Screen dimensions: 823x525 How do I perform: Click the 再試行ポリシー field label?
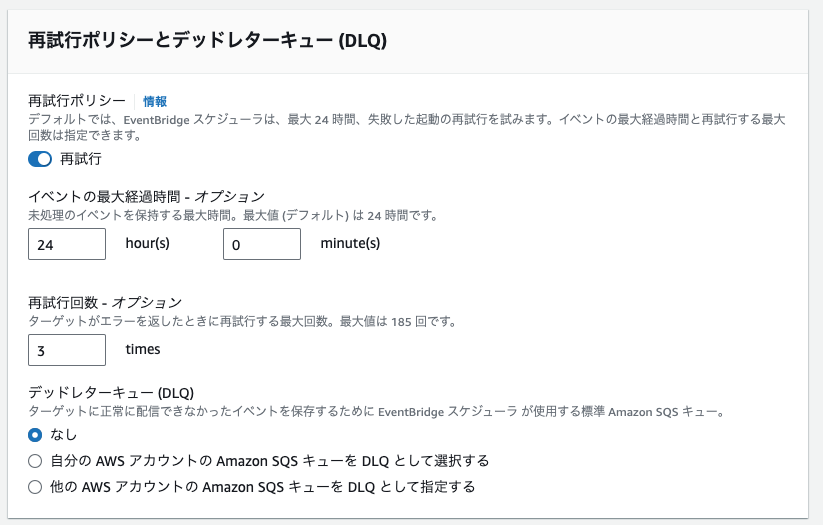pyautogui.click(x=77, y=101)
